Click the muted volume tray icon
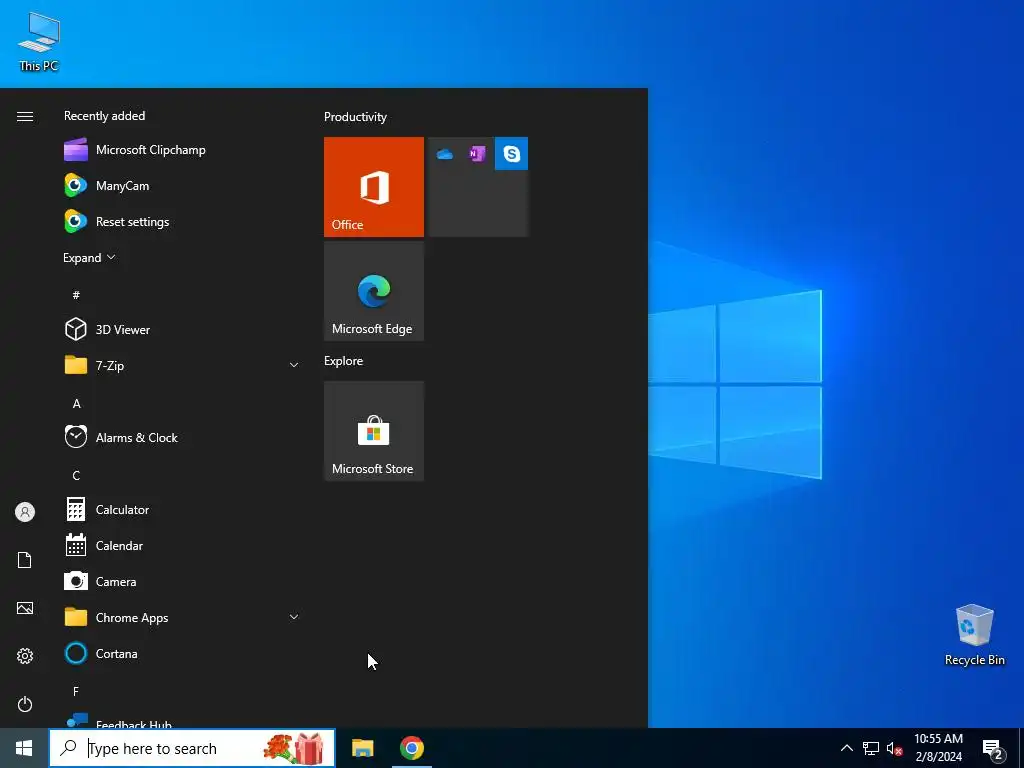This screenshot has height=768, width=1024. pyautogui.click(x=894, y=748)
